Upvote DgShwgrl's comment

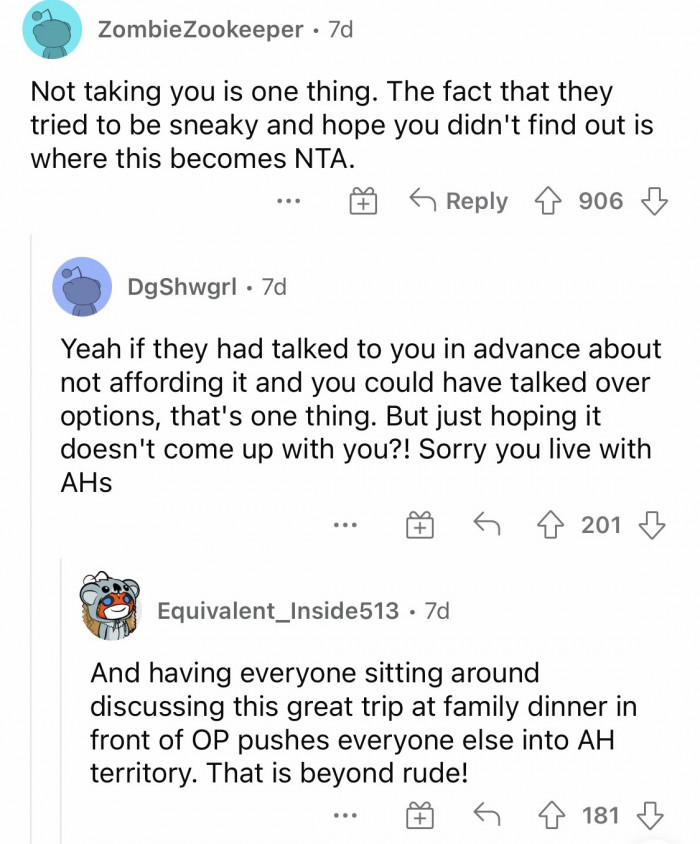point(551,525)
